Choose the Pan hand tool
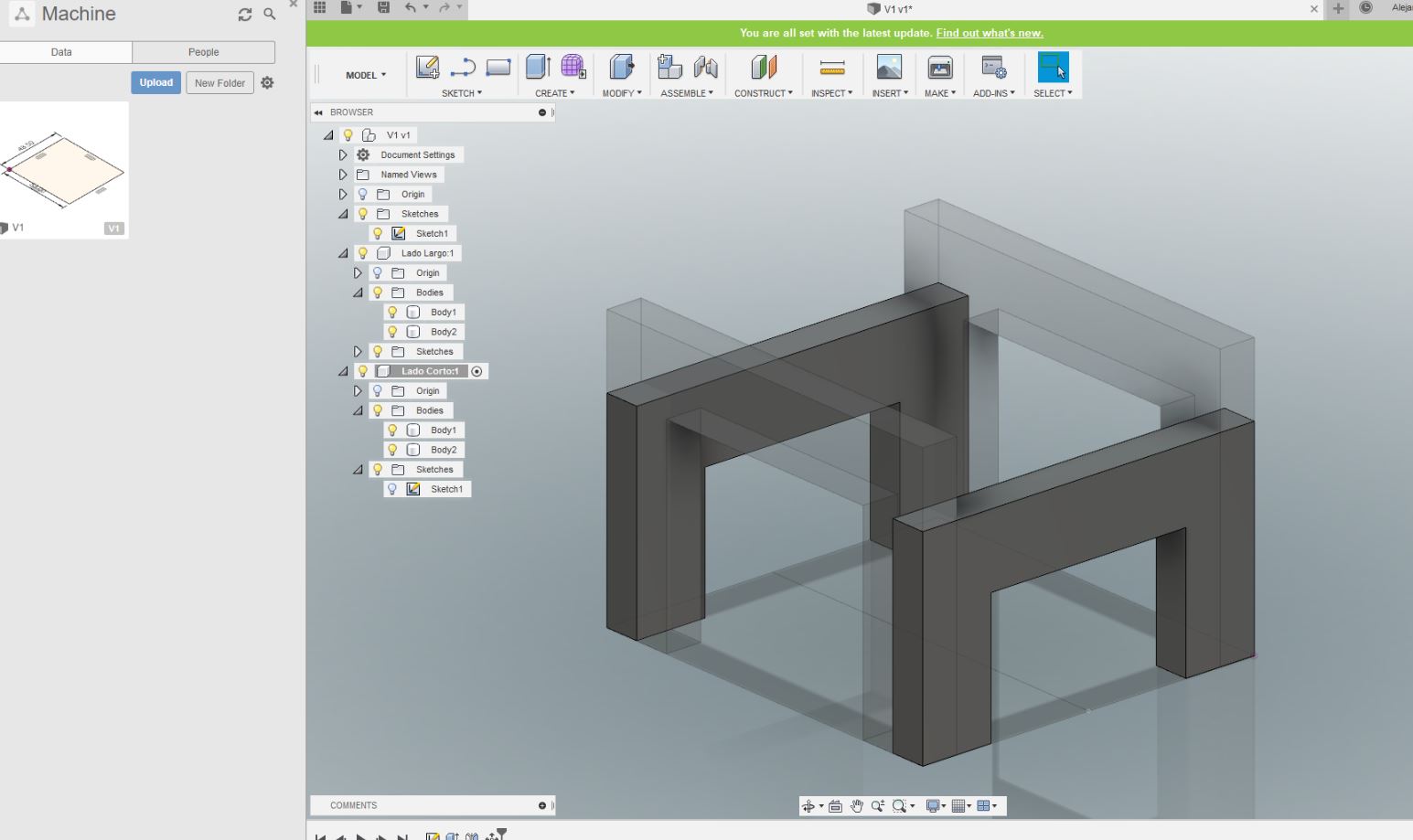 click(x=857, y=806)
